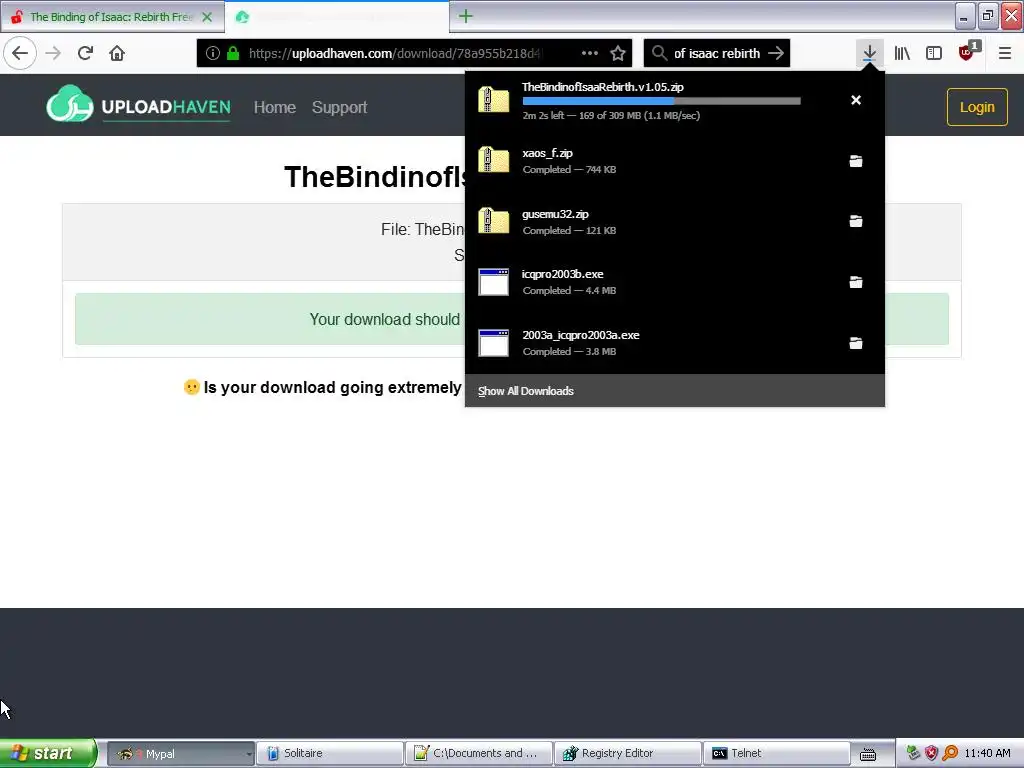
Task: Click the gusemu32.zip archive icon
Action: click(x=494, y=221)
